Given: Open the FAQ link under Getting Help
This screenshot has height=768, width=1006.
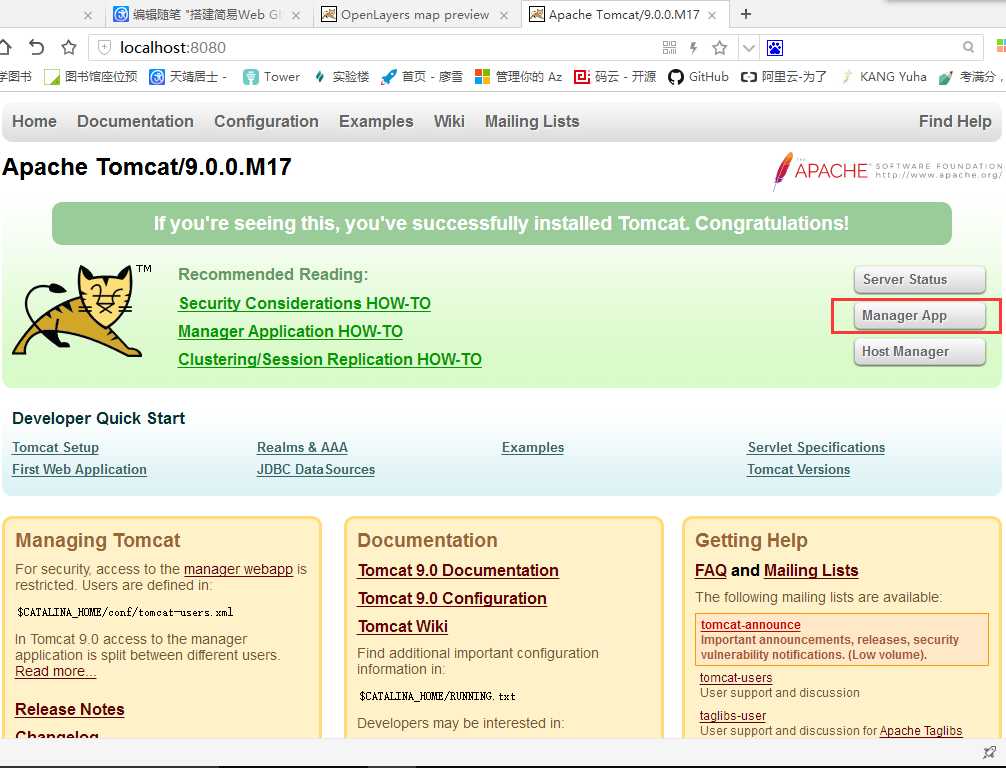Looking at the screenshot, I should coord(711,570).
